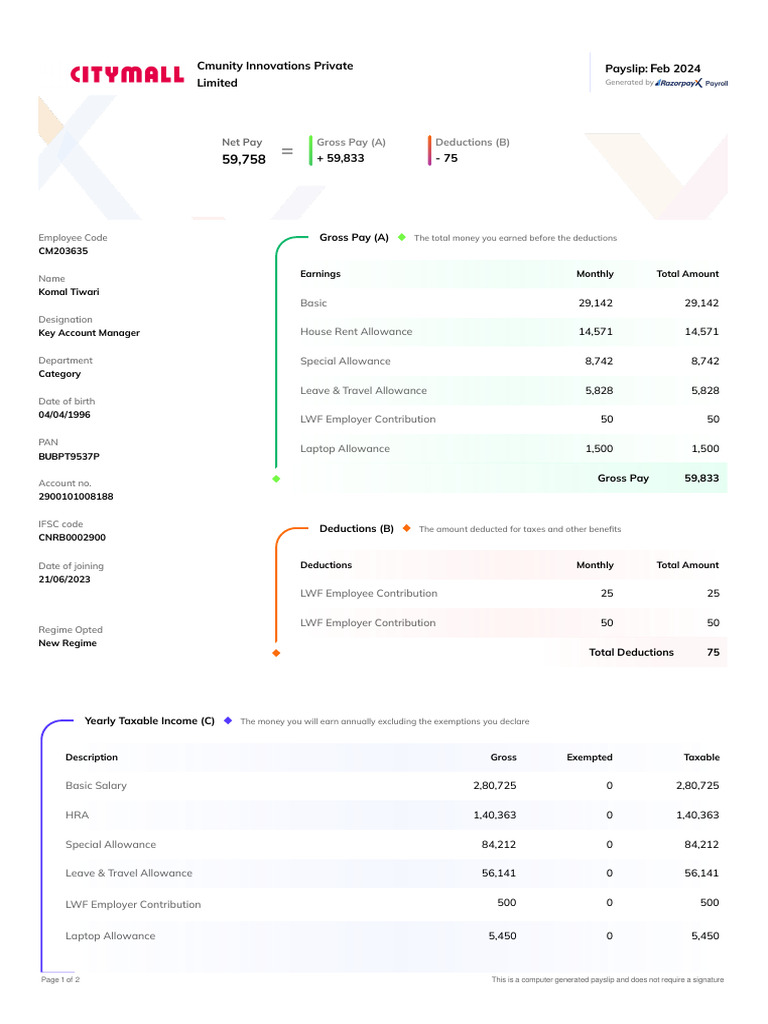768x1024 pixels.
Task: Select House Rent Allowance monthly amount 14,571
Action: [596, 332]
